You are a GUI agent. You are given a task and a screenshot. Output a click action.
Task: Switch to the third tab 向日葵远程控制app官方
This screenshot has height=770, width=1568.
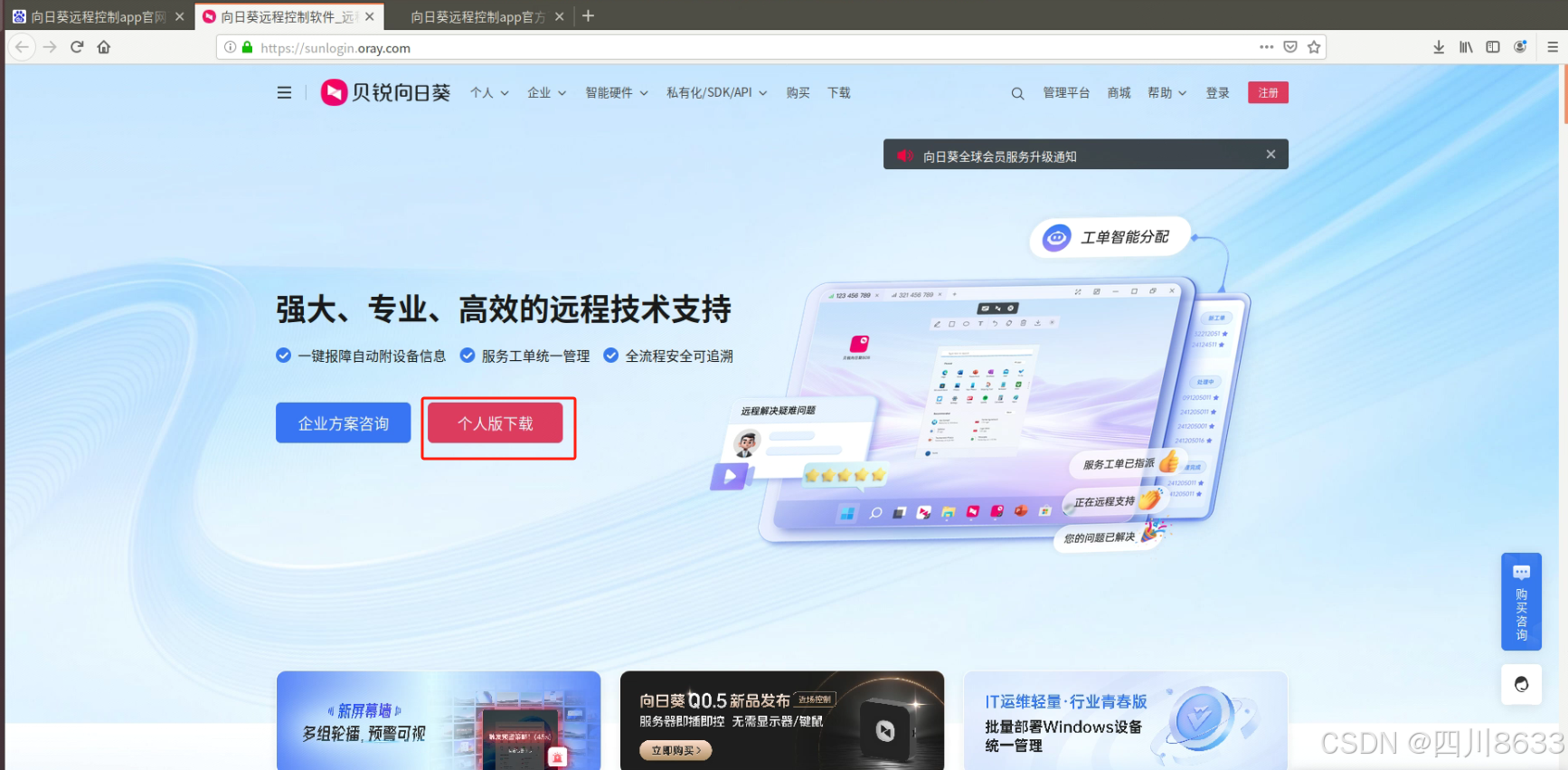pos(477,16)
